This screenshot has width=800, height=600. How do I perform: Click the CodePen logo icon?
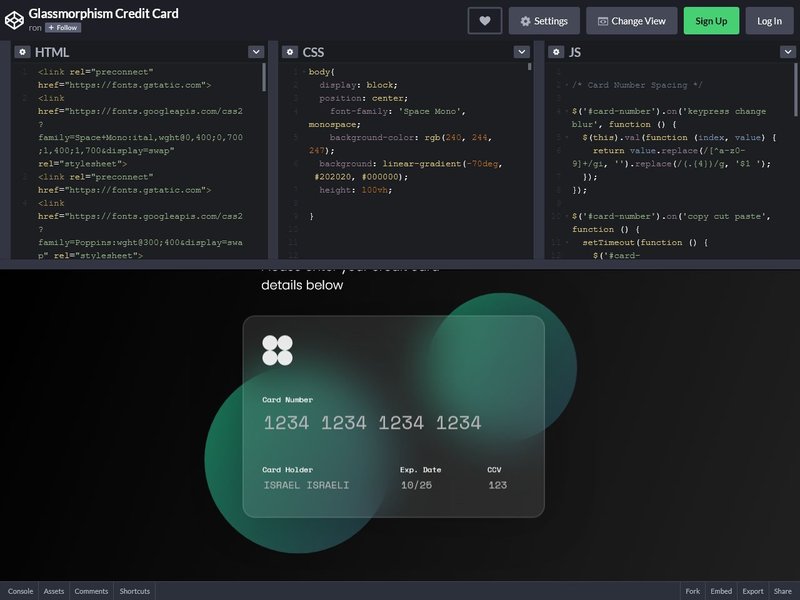[x=14, y=20]
